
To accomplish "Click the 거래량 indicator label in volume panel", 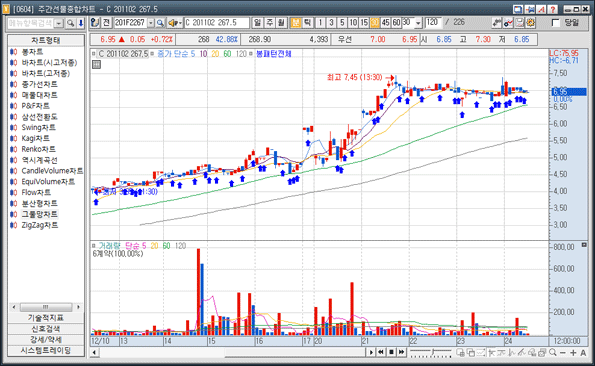I will 109,246.
